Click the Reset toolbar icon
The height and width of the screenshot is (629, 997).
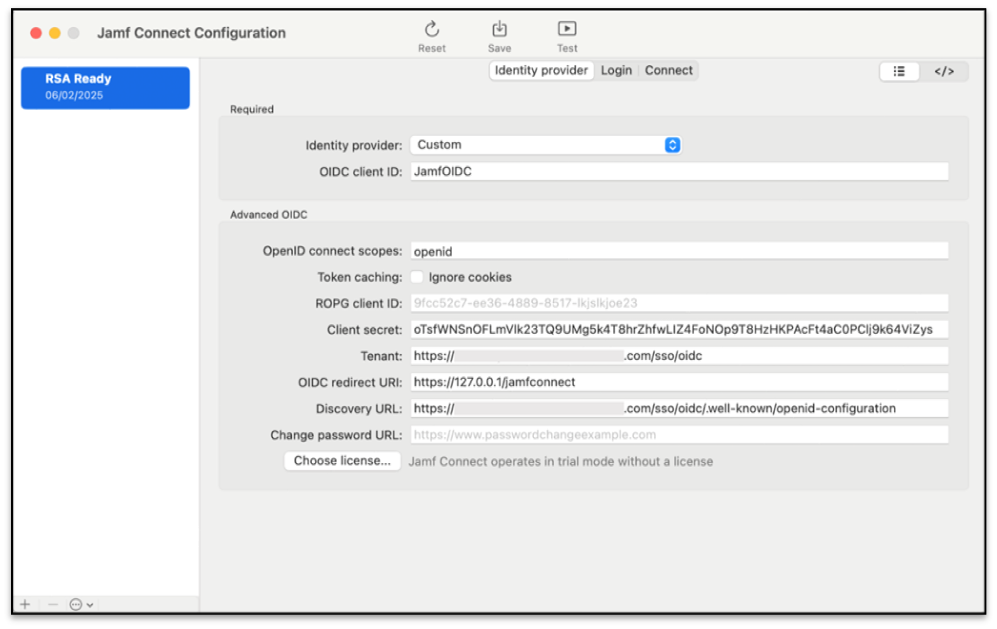point(431,30)
